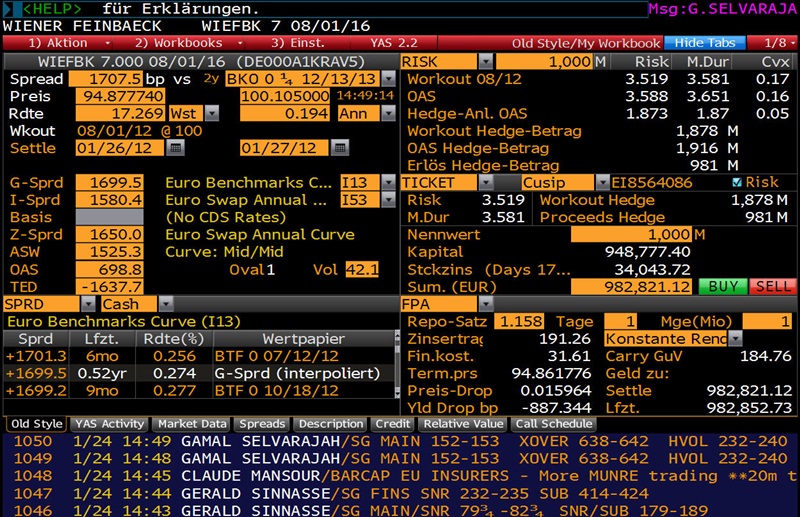Click the Hide Tabs button

tap(704, 43)
